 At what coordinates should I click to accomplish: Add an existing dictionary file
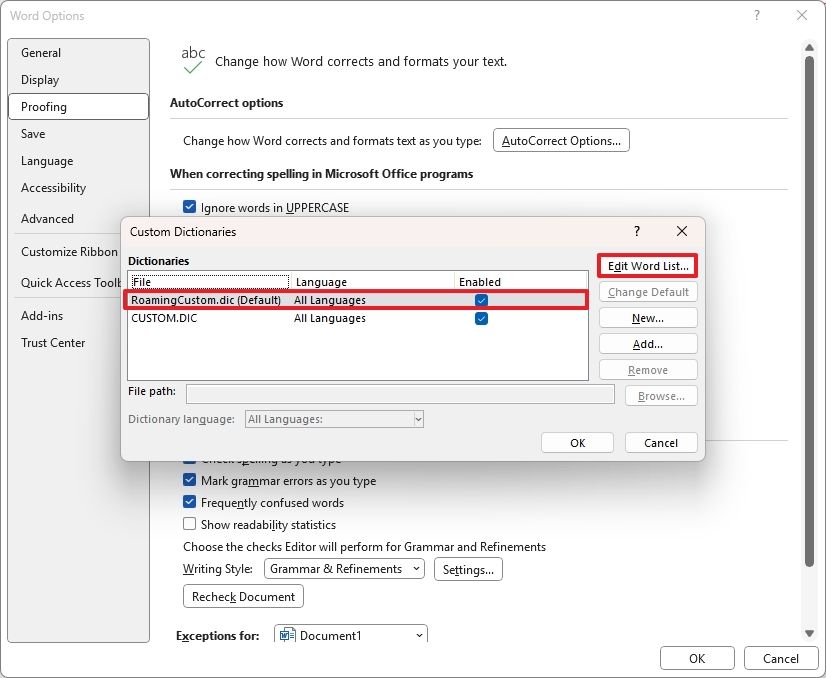tap(647, 343)
